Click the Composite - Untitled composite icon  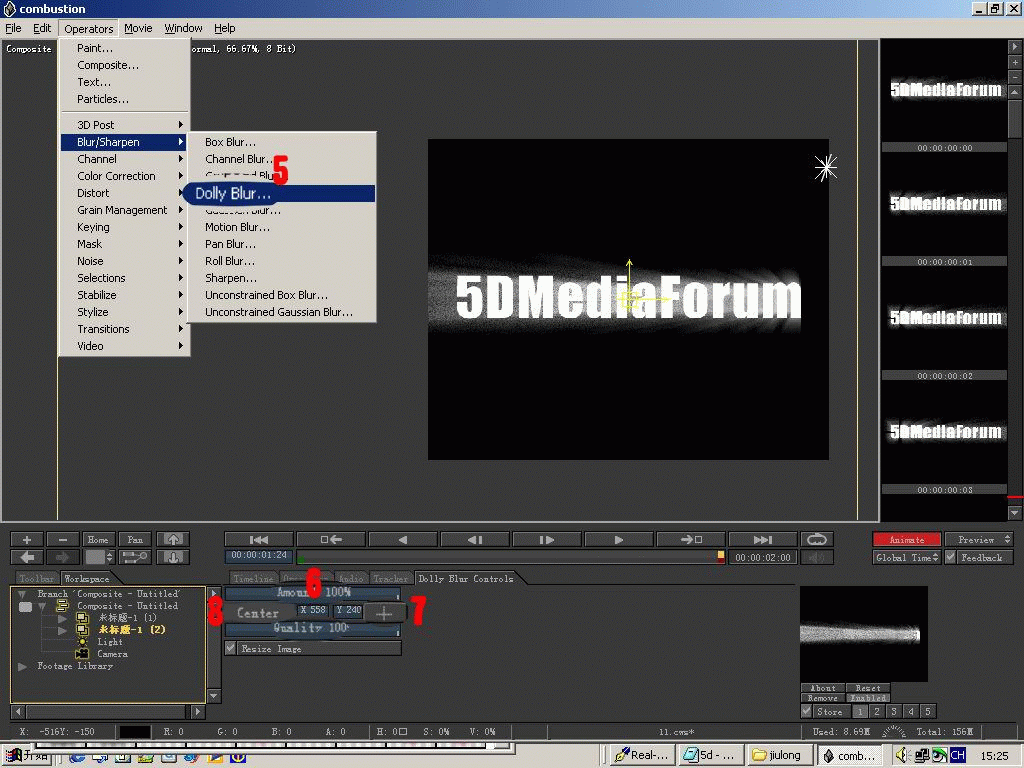tap(63, 605)
